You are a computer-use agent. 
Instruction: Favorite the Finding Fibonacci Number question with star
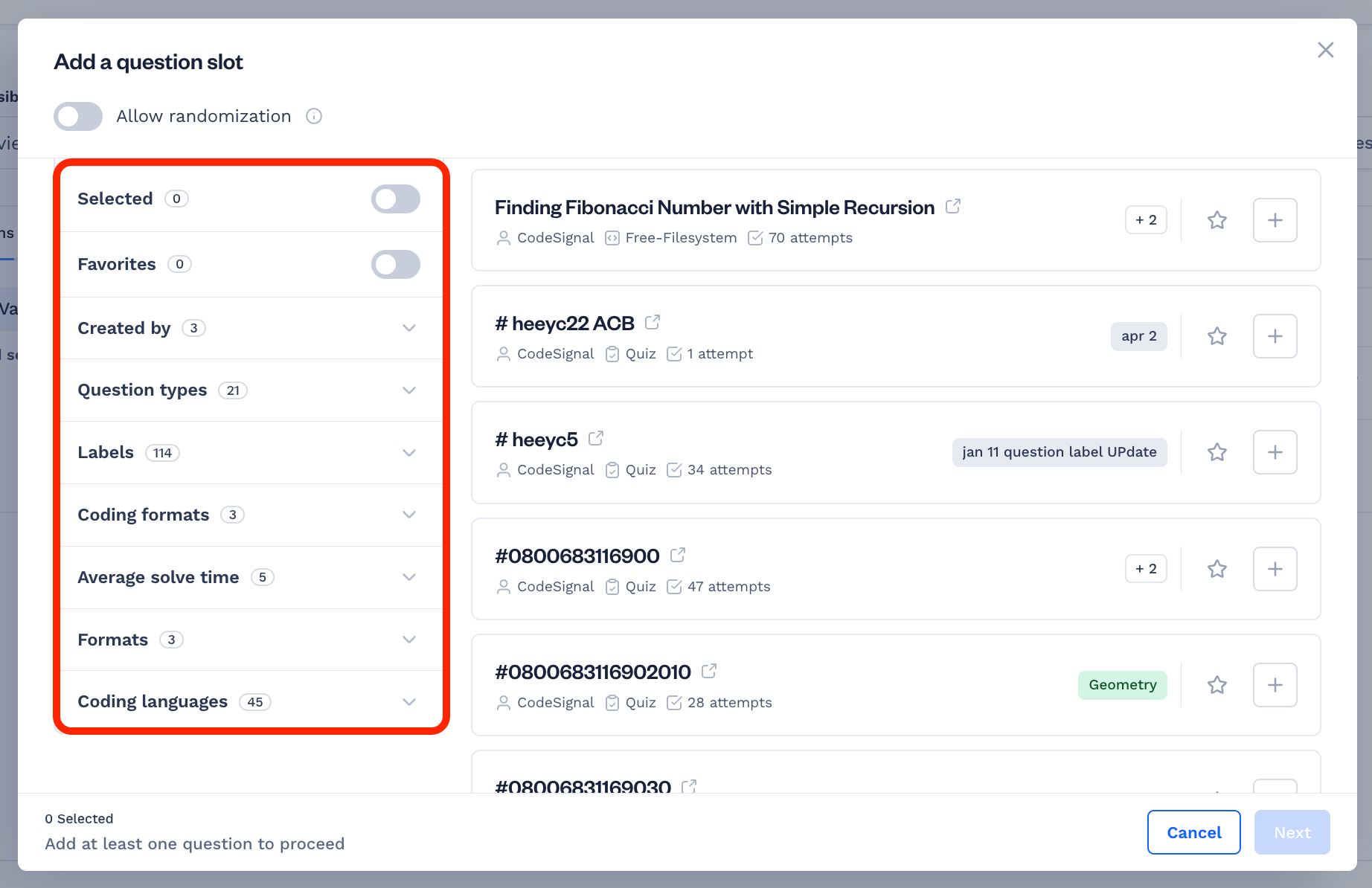point(1216,220)
